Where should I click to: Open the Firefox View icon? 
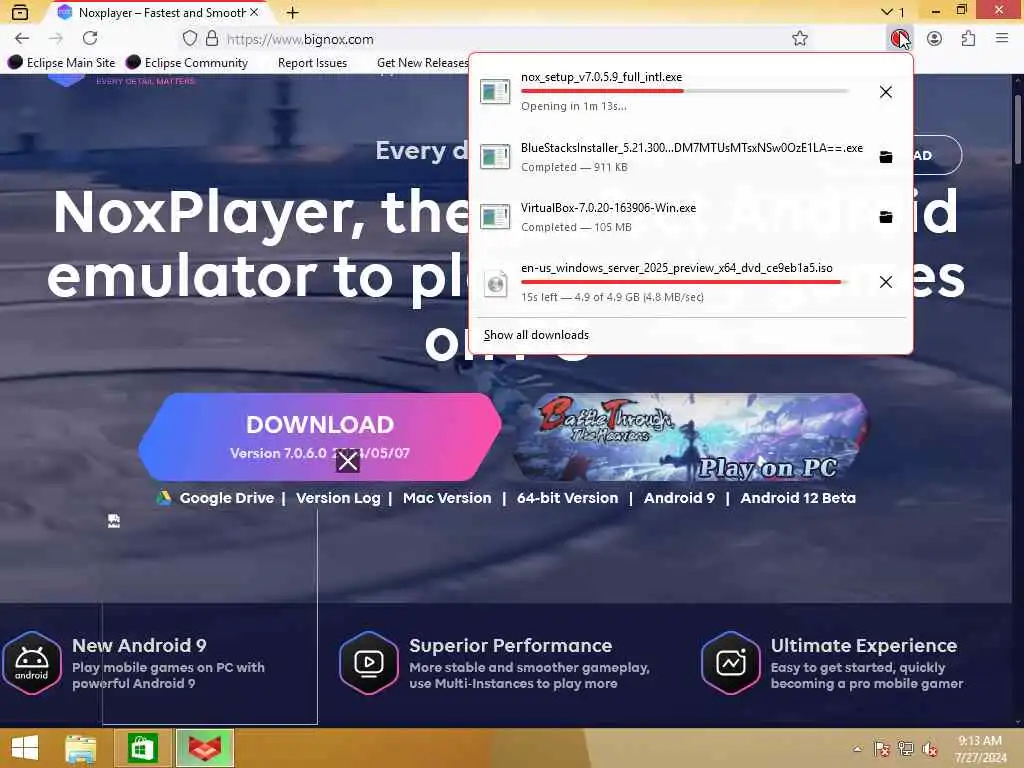20,12
